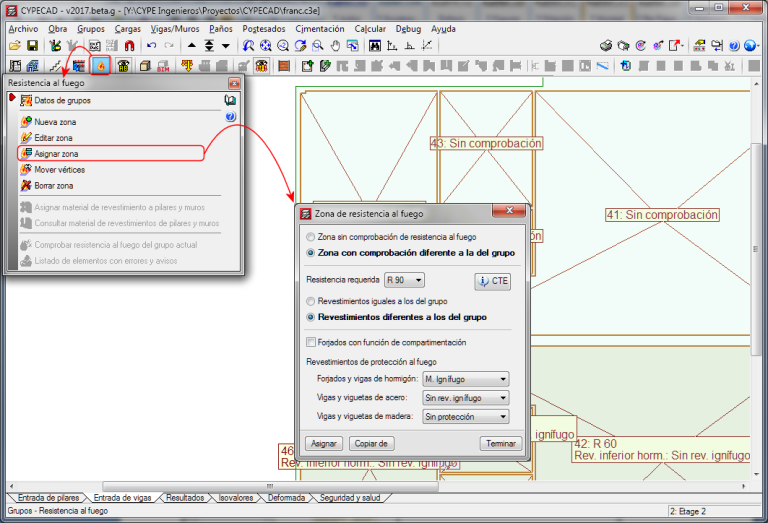Select the Pan hand tool icon

tap(335, 46)
